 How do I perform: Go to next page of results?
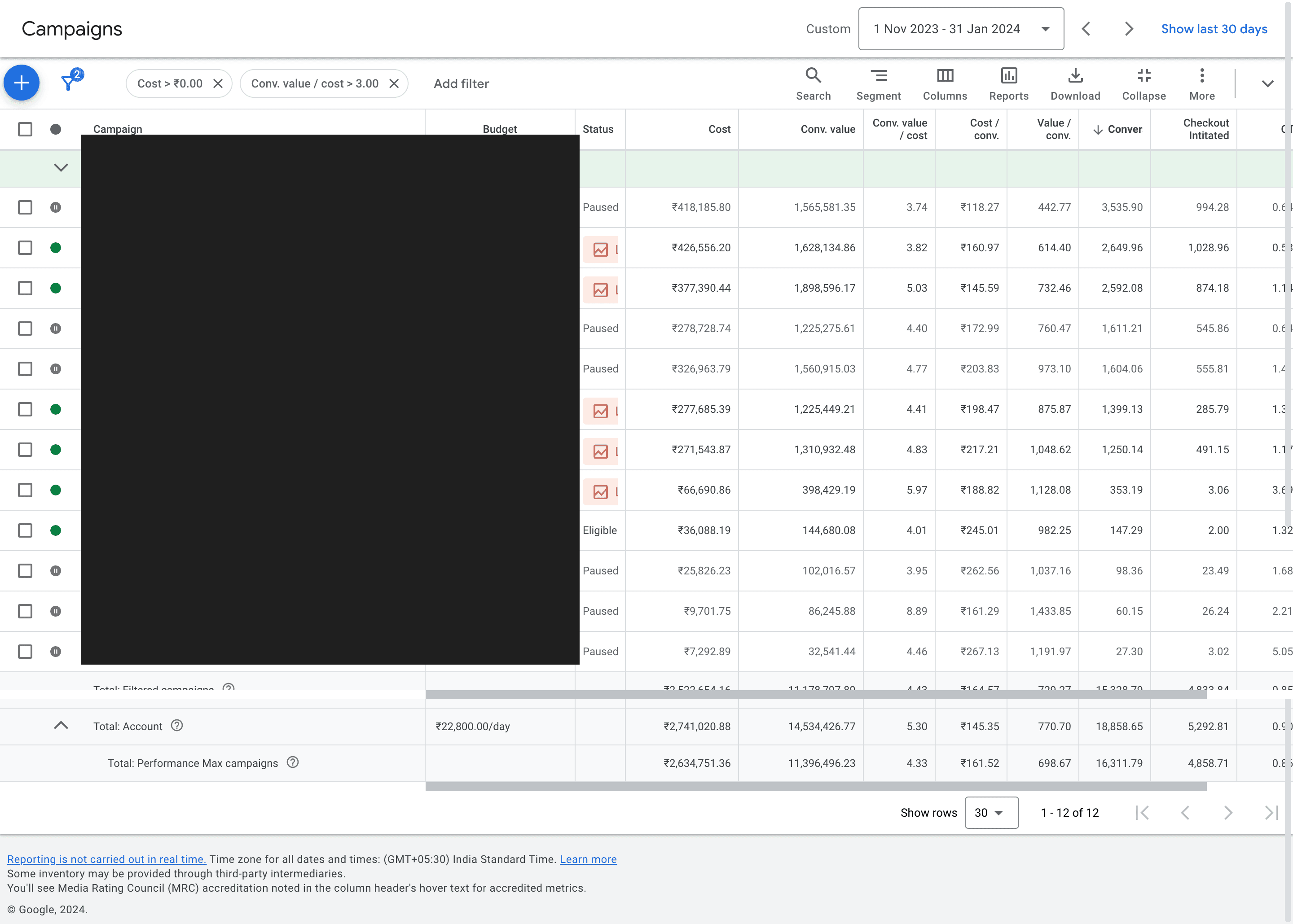1228,812
